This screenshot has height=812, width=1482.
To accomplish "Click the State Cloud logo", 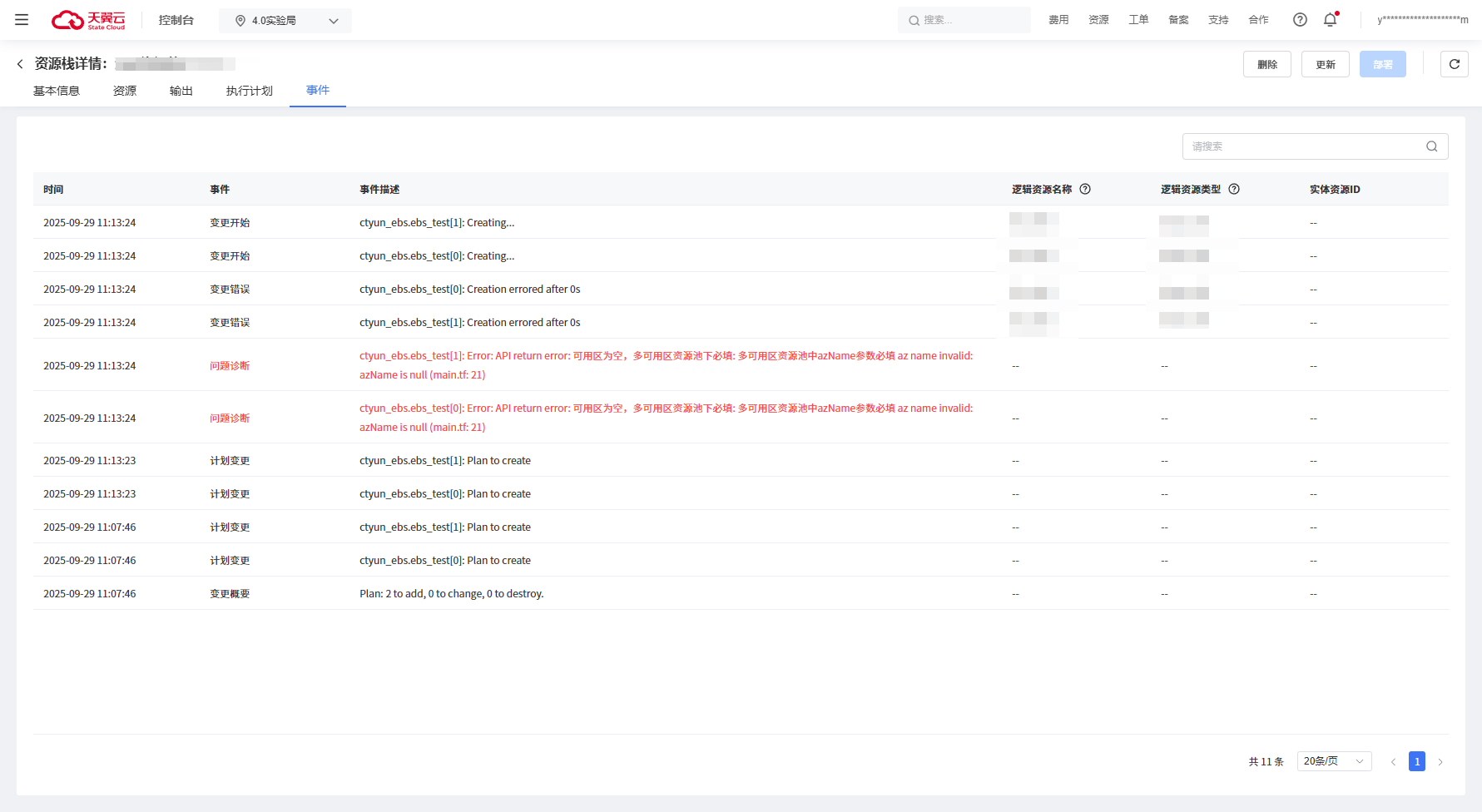I will (x=88, y=20).
